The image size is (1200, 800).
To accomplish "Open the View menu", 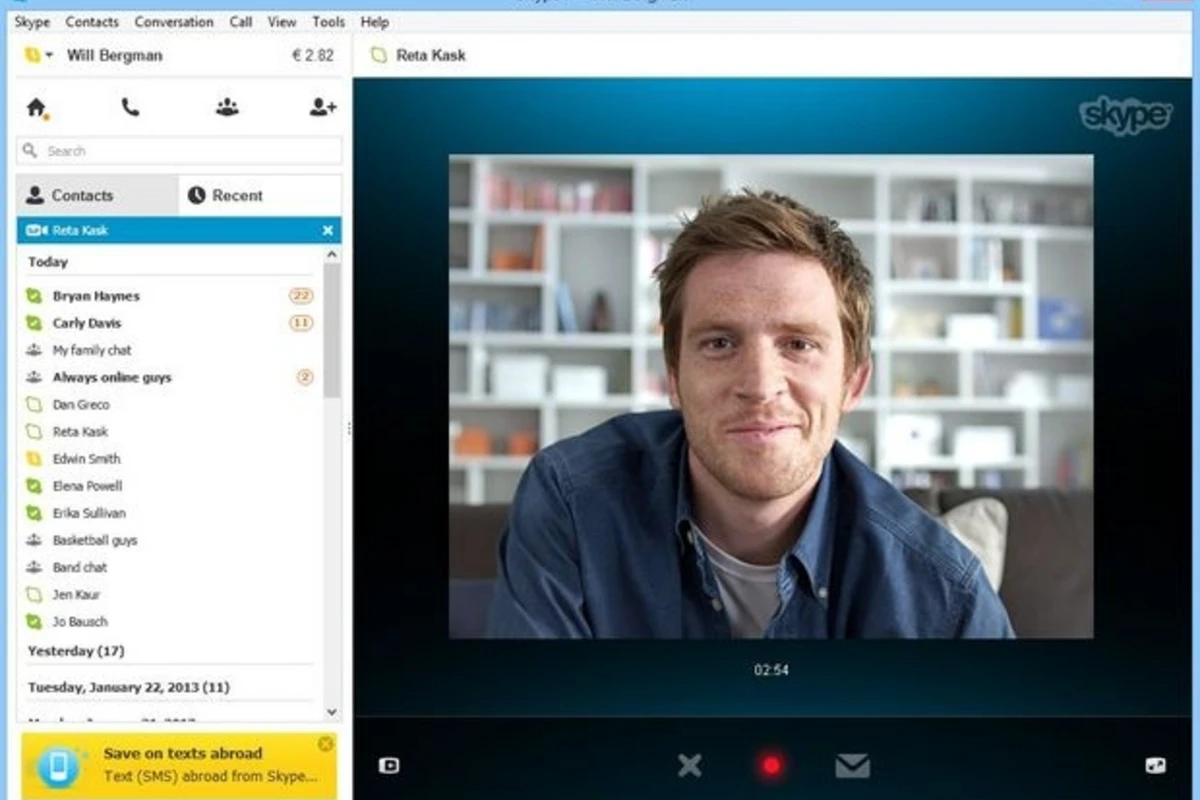I will [x=282, y=22].
